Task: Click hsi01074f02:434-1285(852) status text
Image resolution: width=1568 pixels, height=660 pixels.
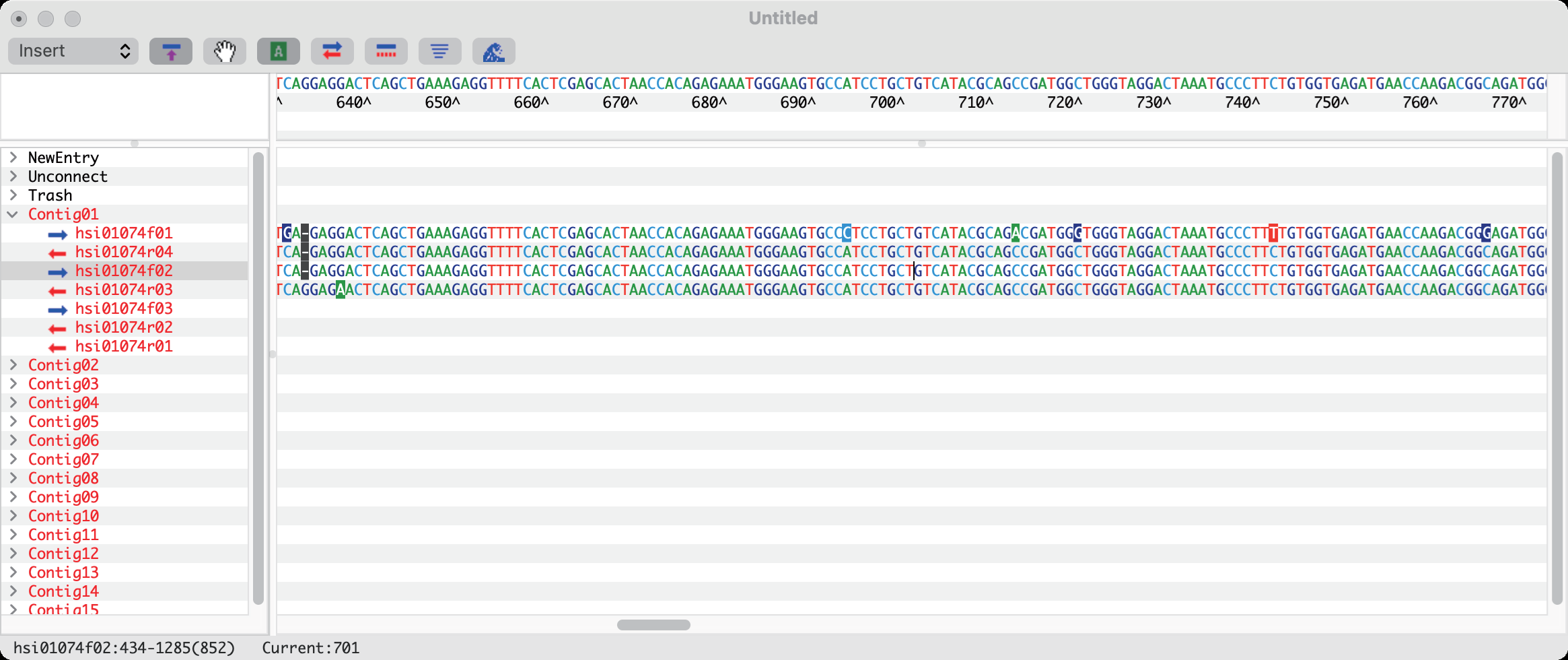Action: pos(124,648)
